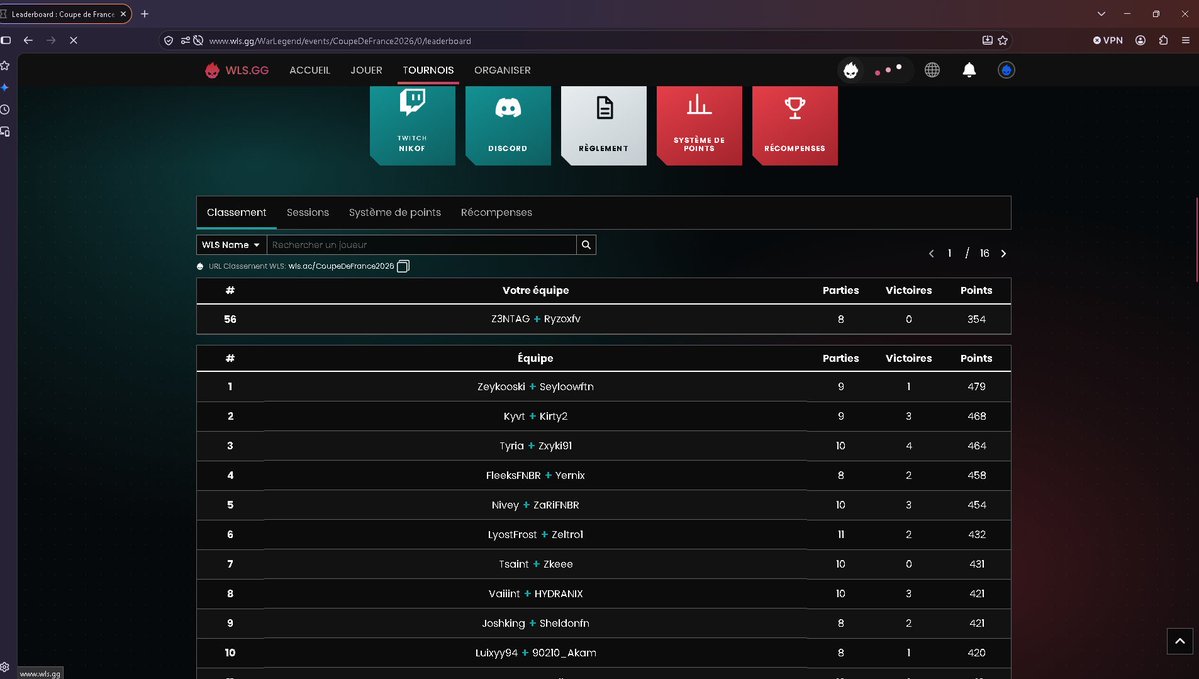Open the Récompenses tab
Viewport: 1199px width, 679px height.
496,213
